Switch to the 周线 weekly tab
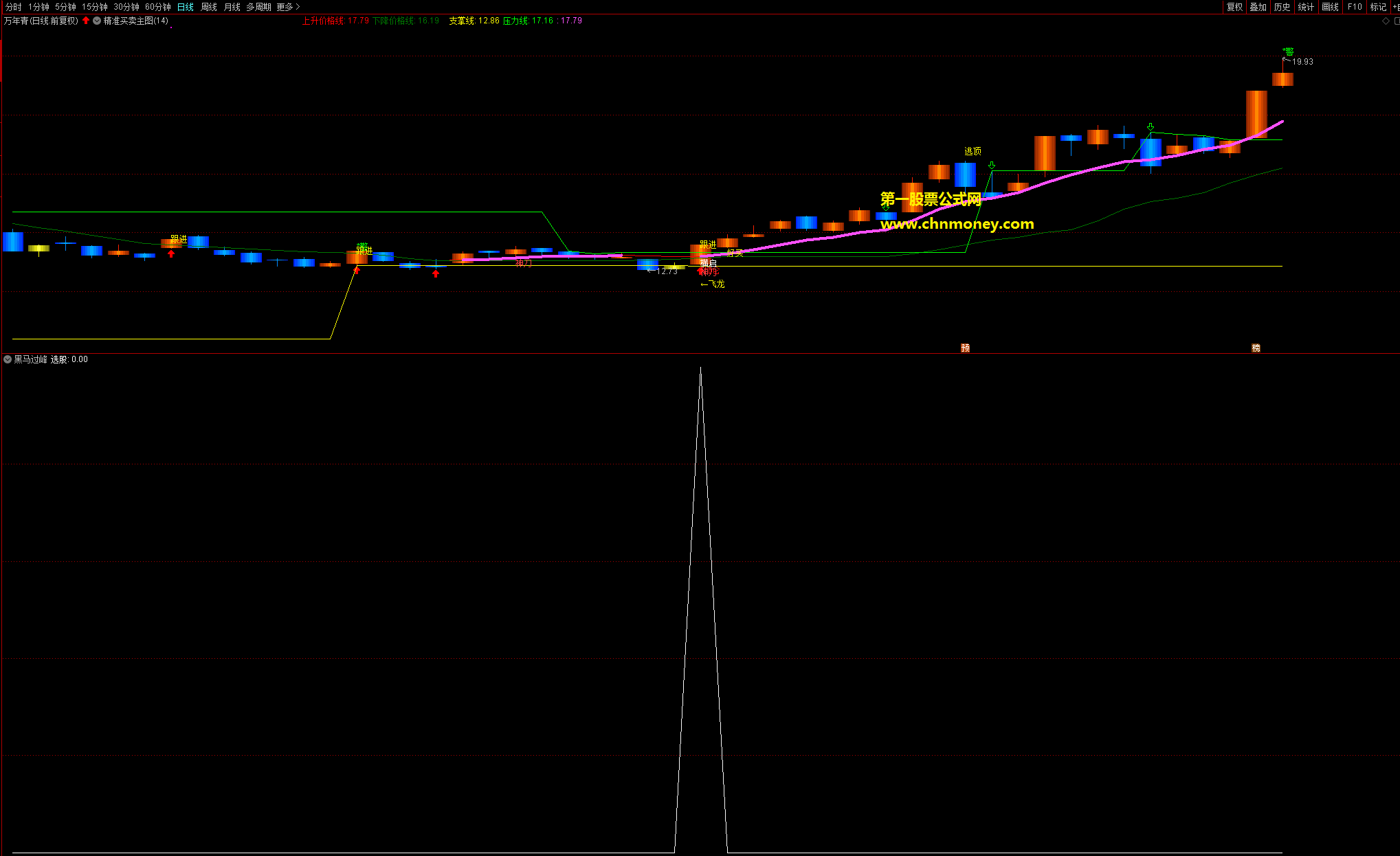The width and height of the screenshot is (1400, 856). [209, 7]
